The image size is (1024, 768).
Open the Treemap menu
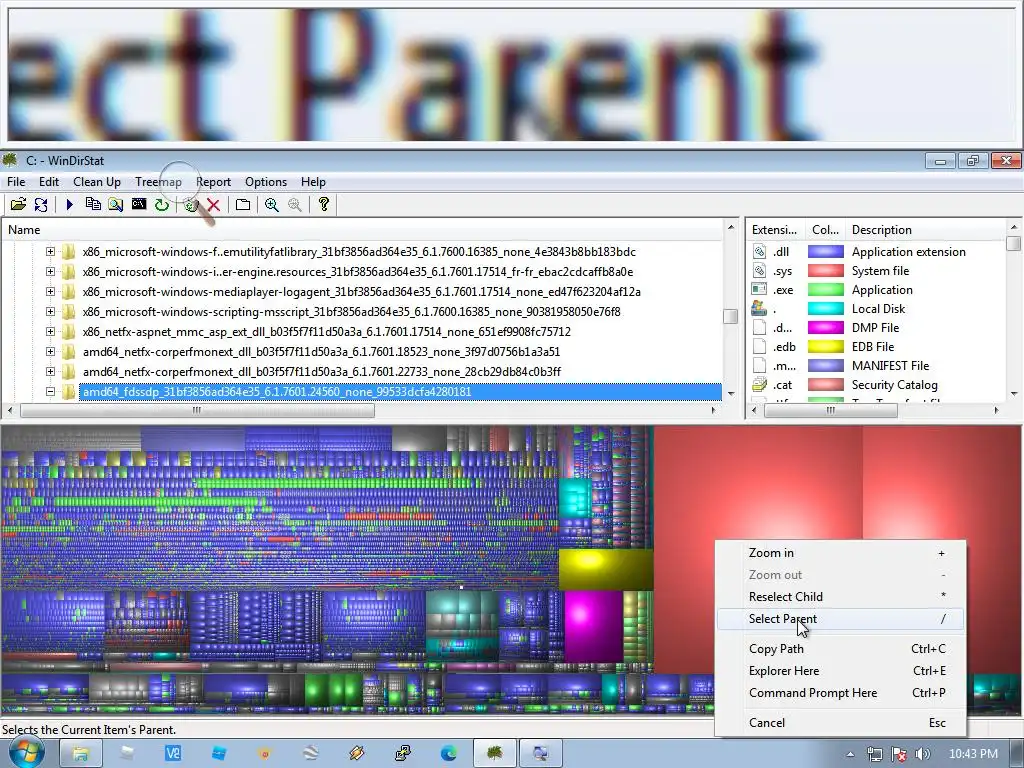pyautogui.click(x=158, y=182)
